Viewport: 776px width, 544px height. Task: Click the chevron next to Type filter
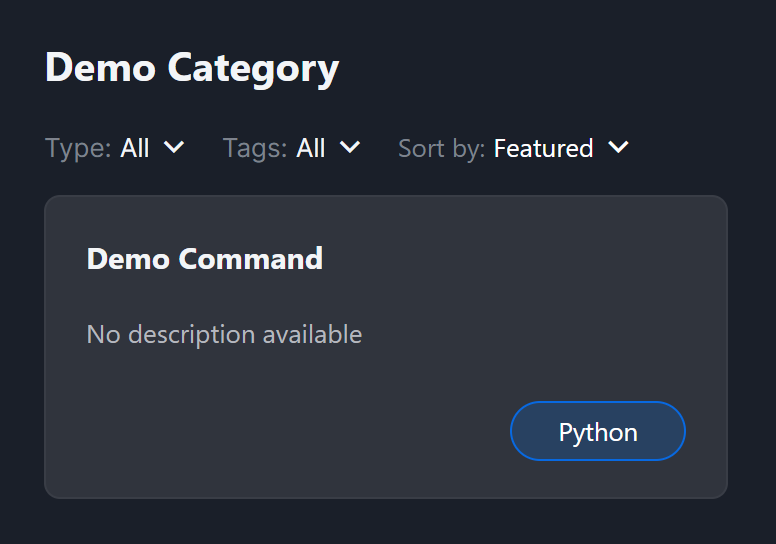[x=174, y=147]
